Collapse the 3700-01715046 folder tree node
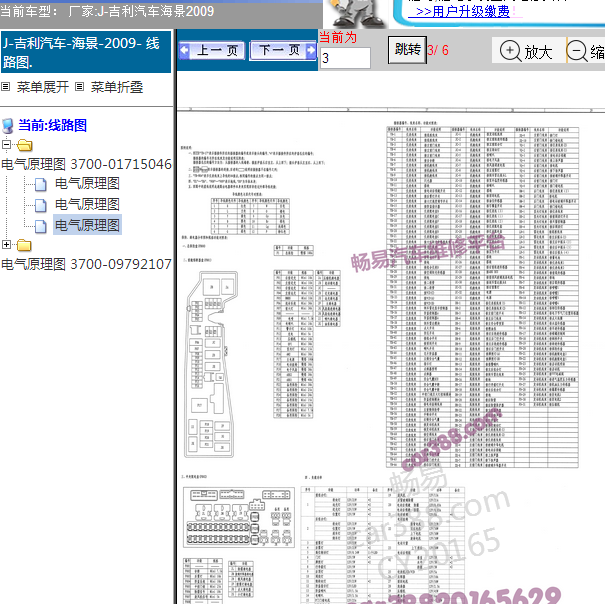Image resolution: width=605 pixels, height=604 pixels. pos(6,144)
